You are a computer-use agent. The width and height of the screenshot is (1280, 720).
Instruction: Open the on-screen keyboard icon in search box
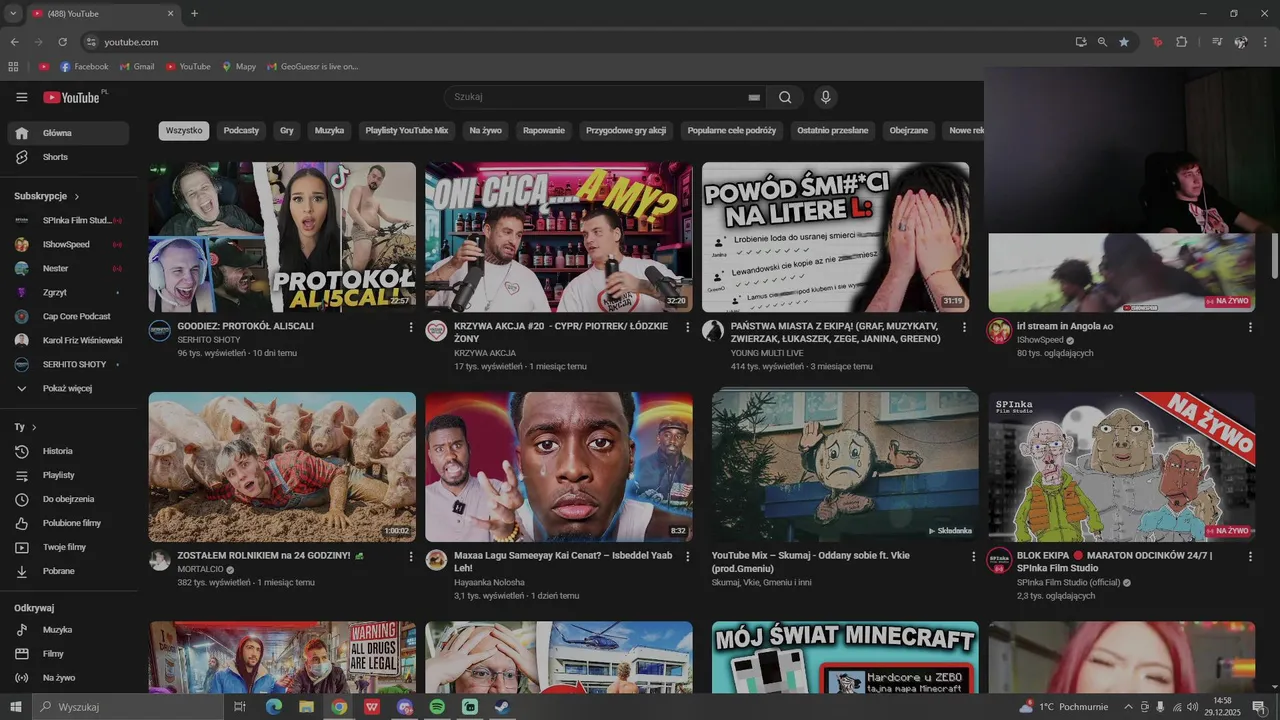[754, 97]
